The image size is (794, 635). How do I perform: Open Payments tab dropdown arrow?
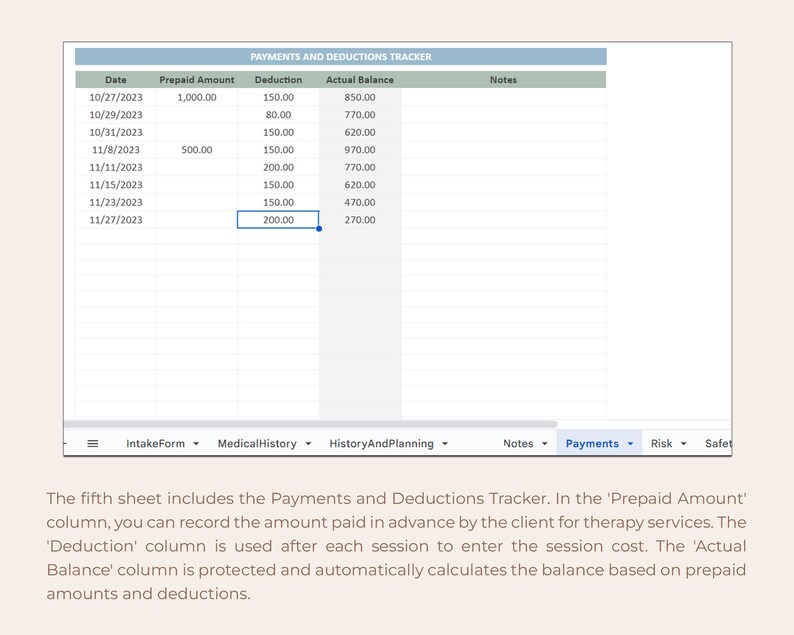tap(630, 444)
